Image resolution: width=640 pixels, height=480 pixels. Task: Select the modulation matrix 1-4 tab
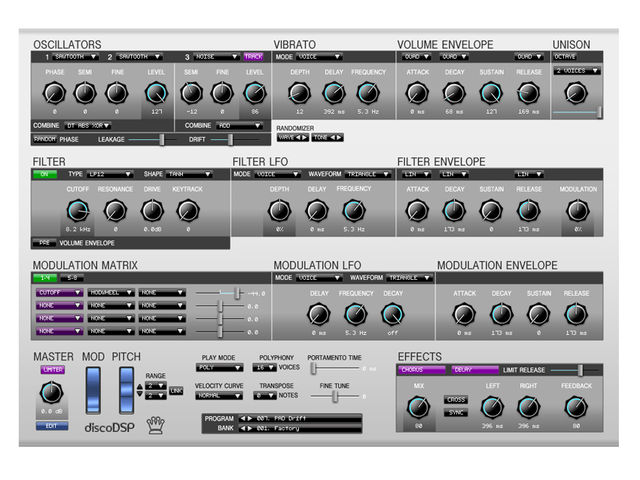45,278
